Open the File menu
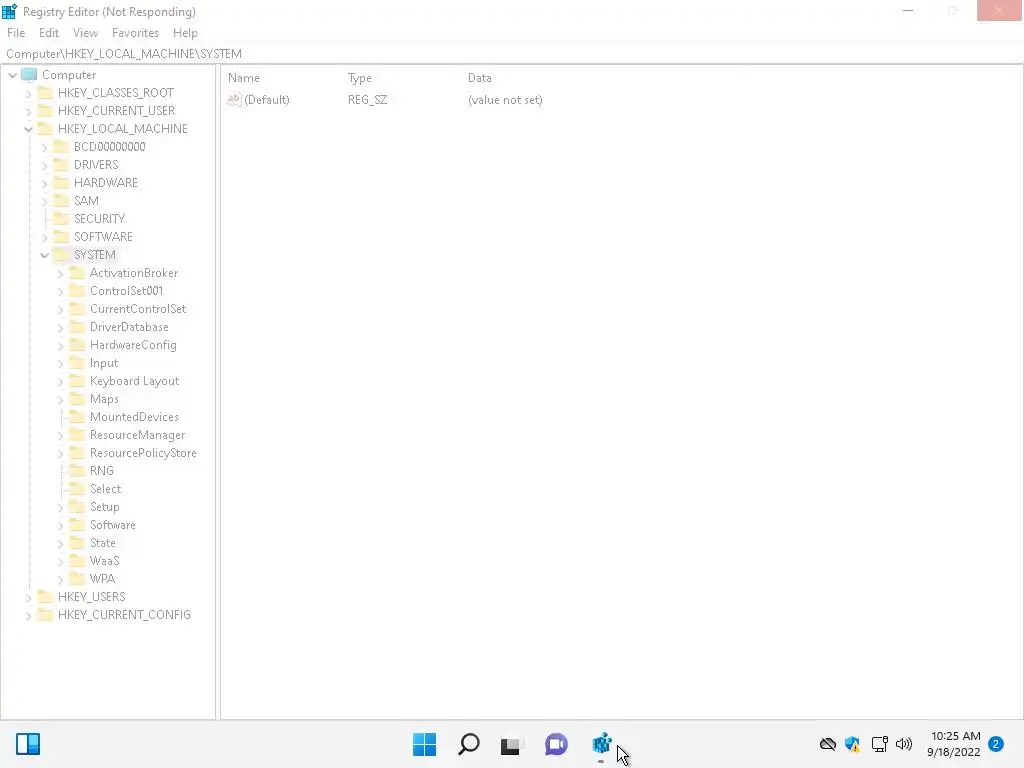Viewport: 1024px width, 768px height. coord(16,33)
